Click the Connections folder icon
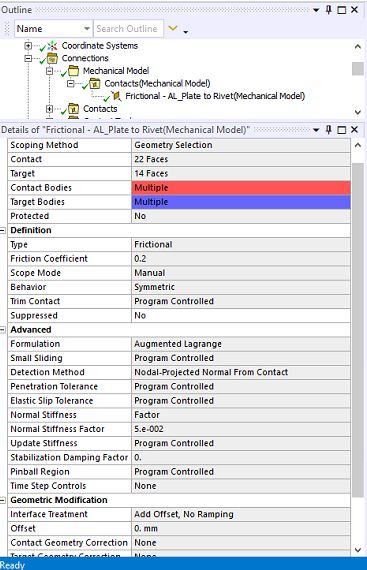Screen dimensions: 367x570 tap(53, 58)
